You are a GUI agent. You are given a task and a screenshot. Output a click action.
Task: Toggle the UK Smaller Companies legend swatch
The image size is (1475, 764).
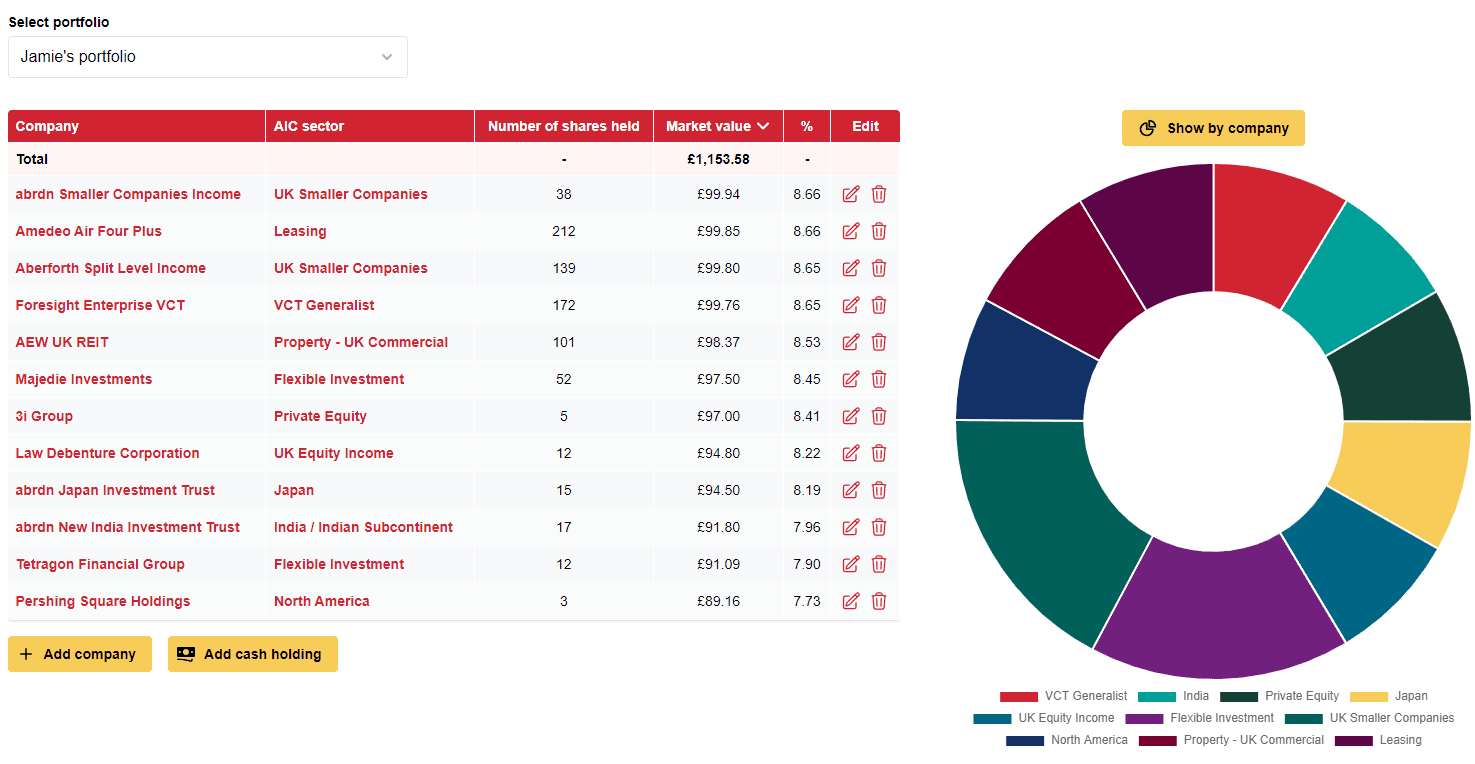click(x=1304, y=718)
